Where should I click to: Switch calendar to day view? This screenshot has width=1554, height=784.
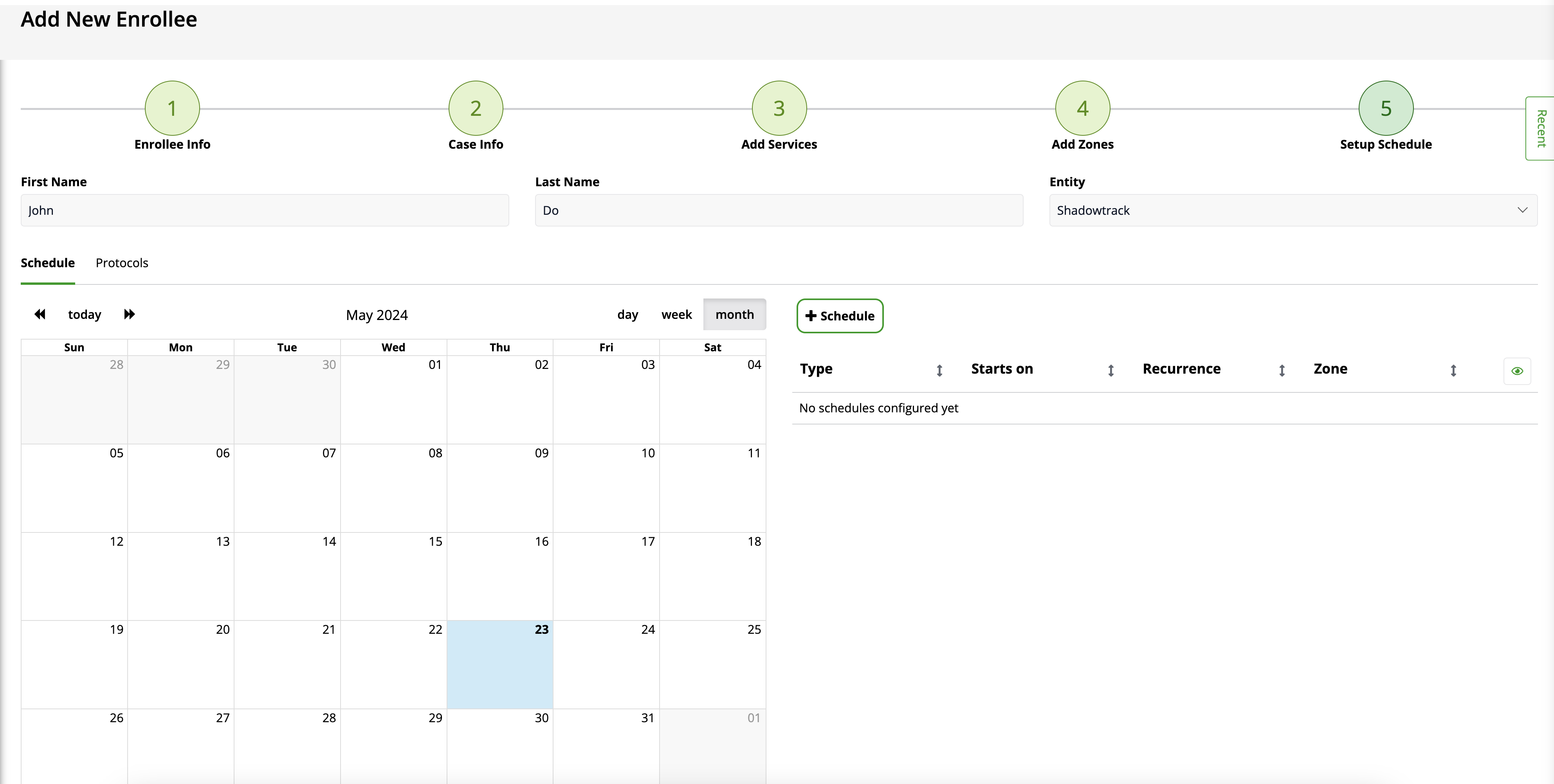[x=627, y=314]
